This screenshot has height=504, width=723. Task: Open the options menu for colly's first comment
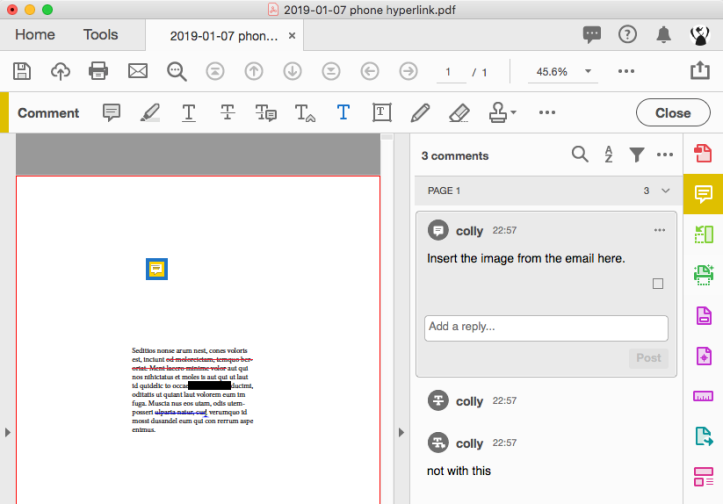[659, 230]
